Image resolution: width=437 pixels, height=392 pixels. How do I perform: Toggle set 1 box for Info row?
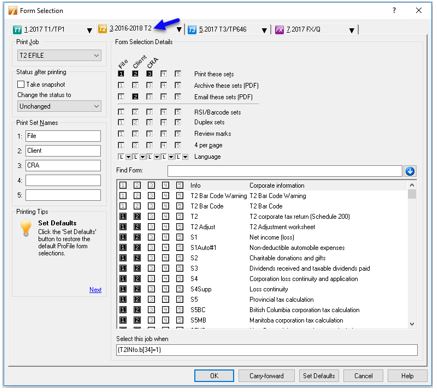coord(123,185)
